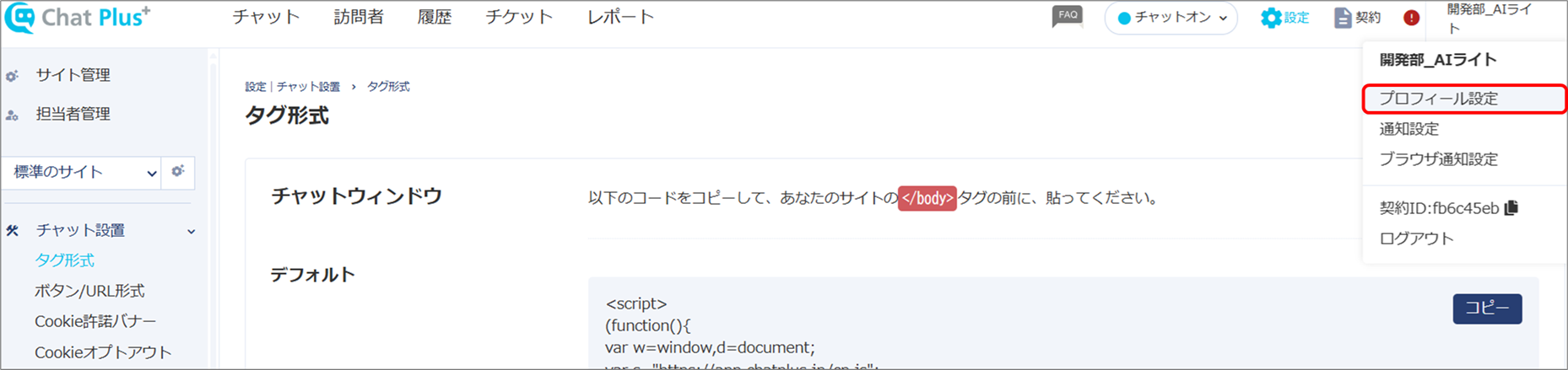Click the コピー button for the script
The image size is (1568, 370).
click(x=1487, y=308)
